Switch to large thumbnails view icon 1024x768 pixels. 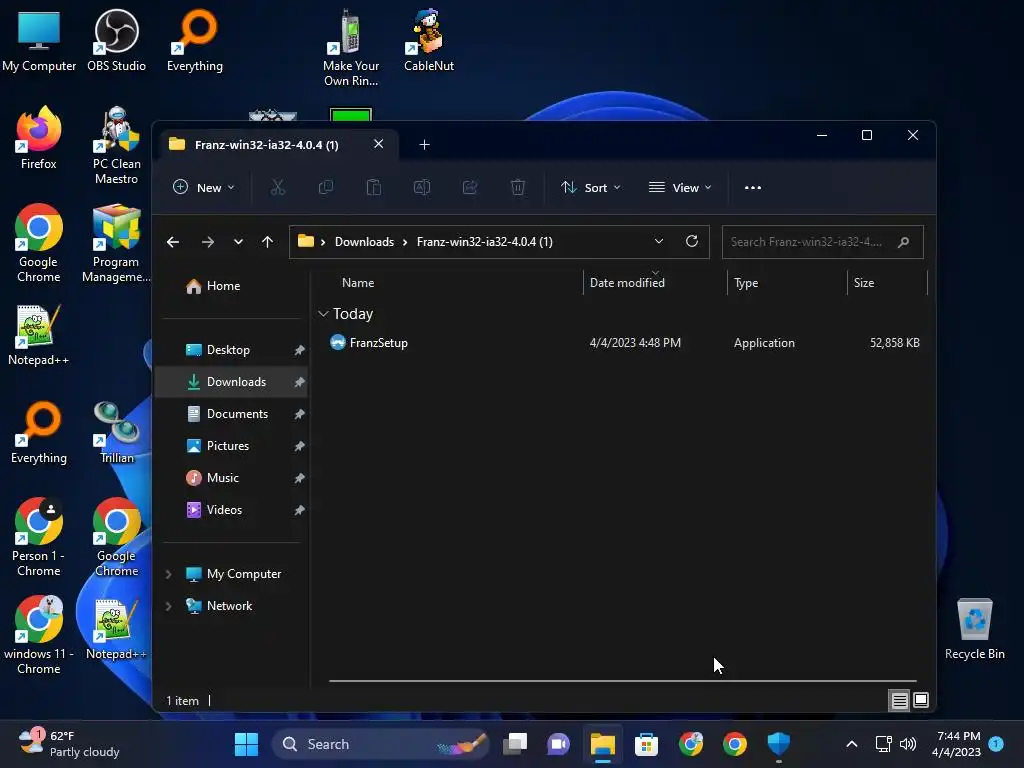tap(921, 701)
